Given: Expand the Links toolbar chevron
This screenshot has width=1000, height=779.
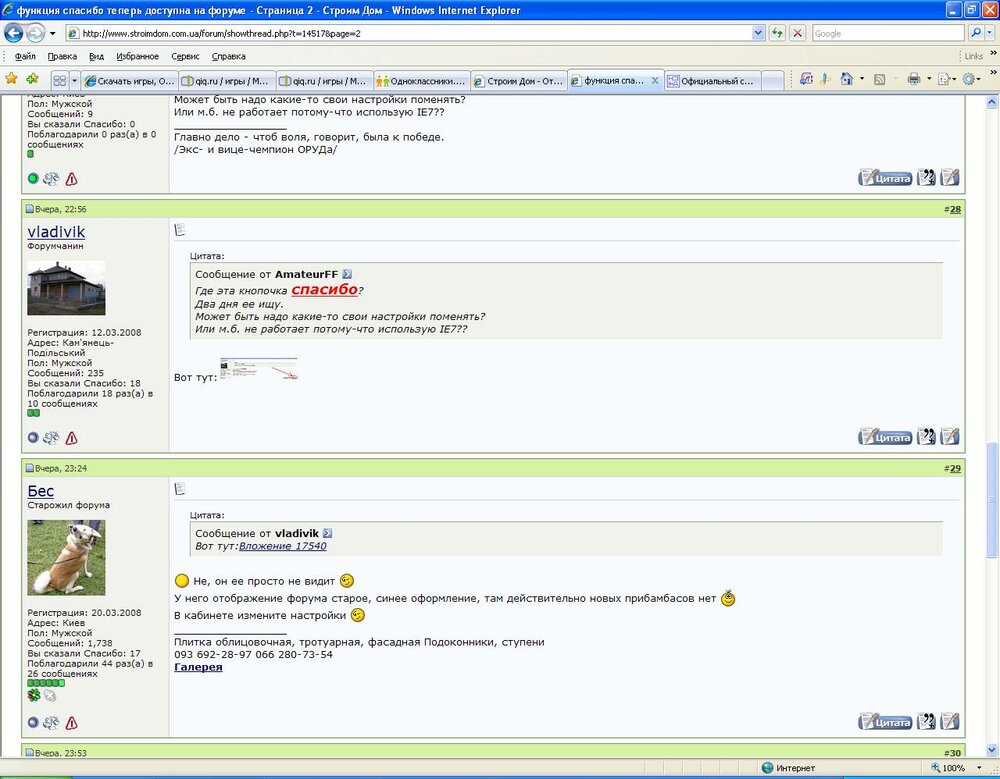Looking at the screenshot, I should [x=992, y=54].
